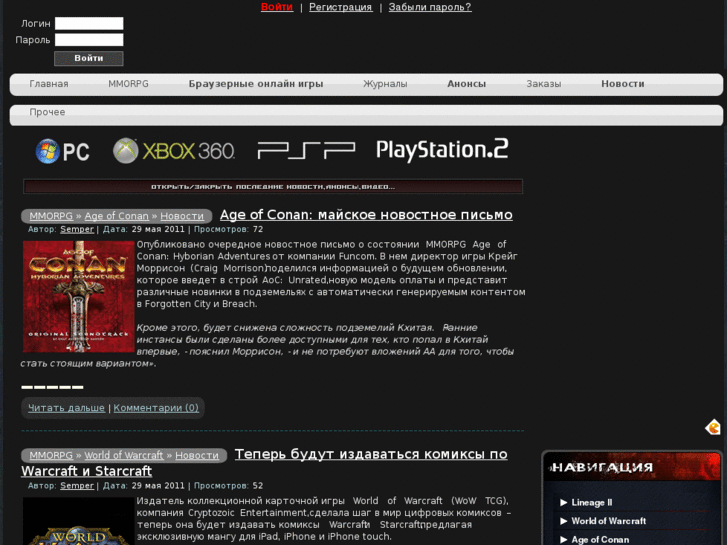This screenshot has height=545, width=727.
Task: Open Age of Conan in navigation panel
Action: coord(600,539)
